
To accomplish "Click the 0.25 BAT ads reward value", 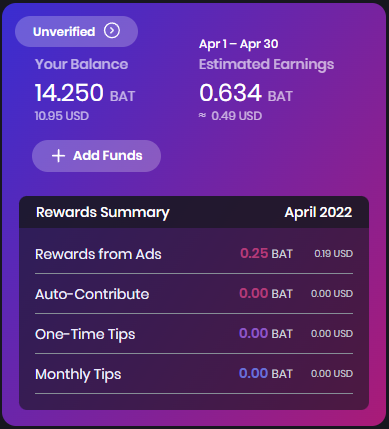I will pyautogui.click(x=266, y=254).
